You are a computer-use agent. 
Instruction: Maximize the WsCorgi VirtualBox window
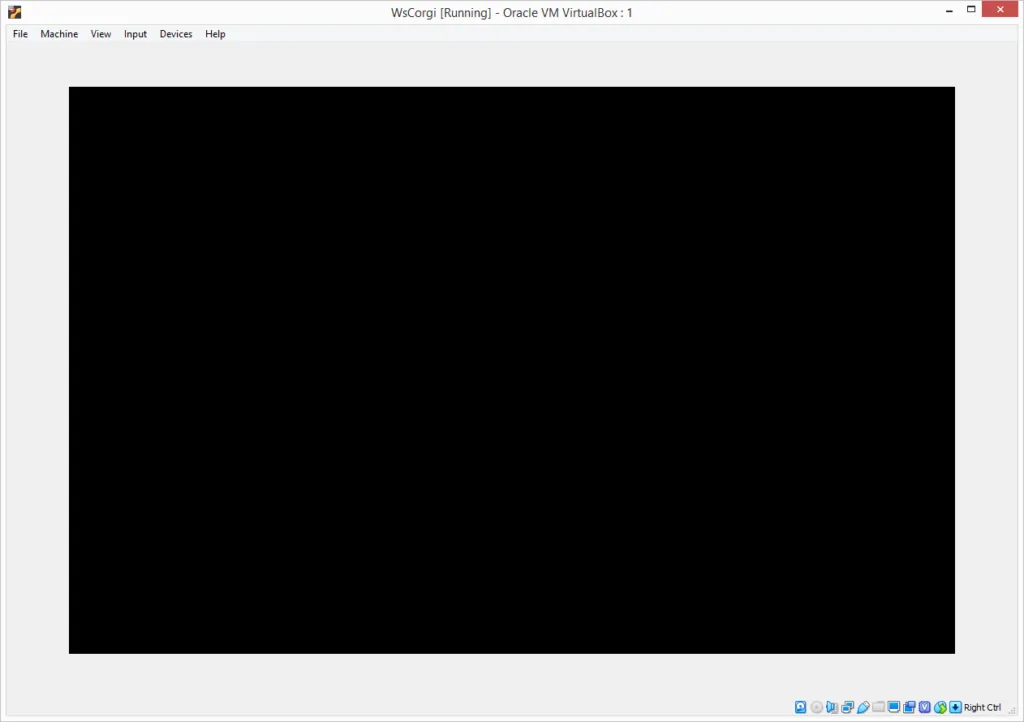coord(971,10)
